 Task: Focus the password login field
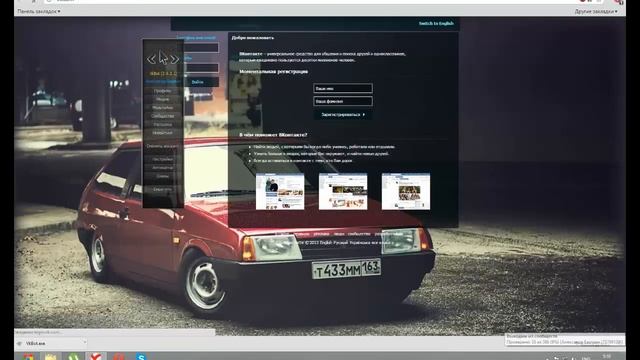pos(201,68)
